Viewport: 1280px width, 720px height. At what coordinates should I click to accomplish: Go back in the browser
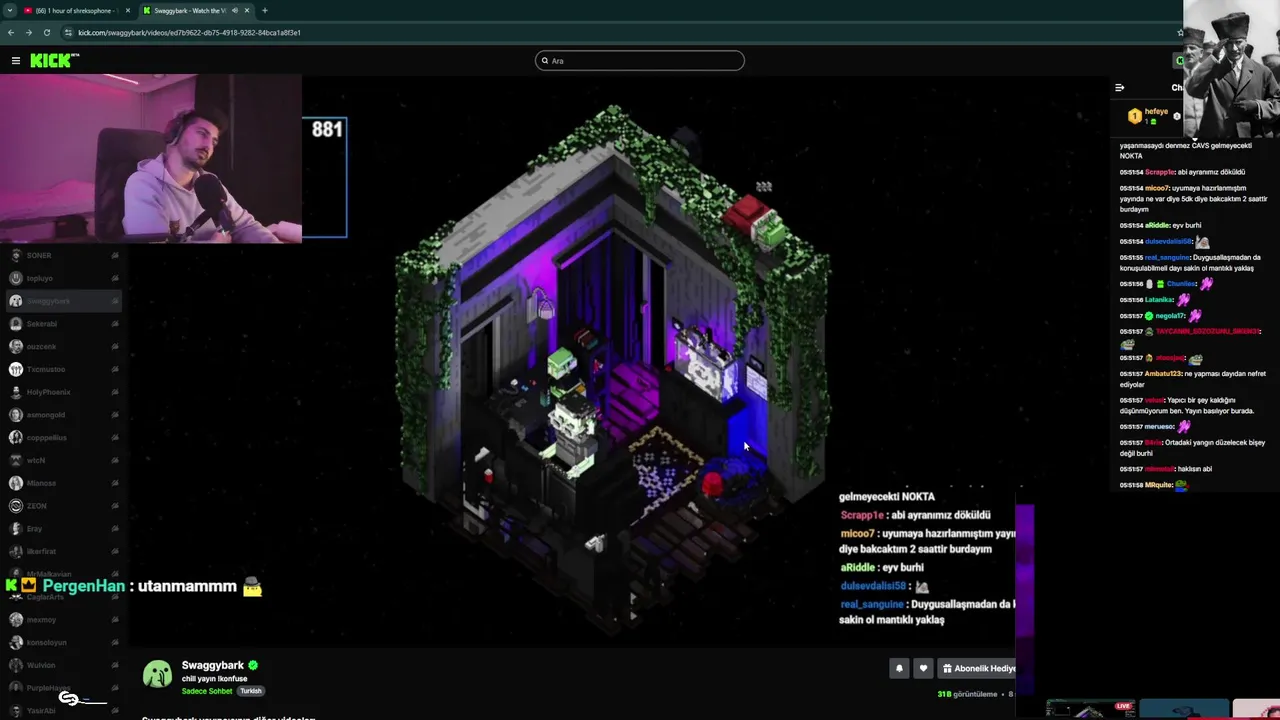[11, 32]
